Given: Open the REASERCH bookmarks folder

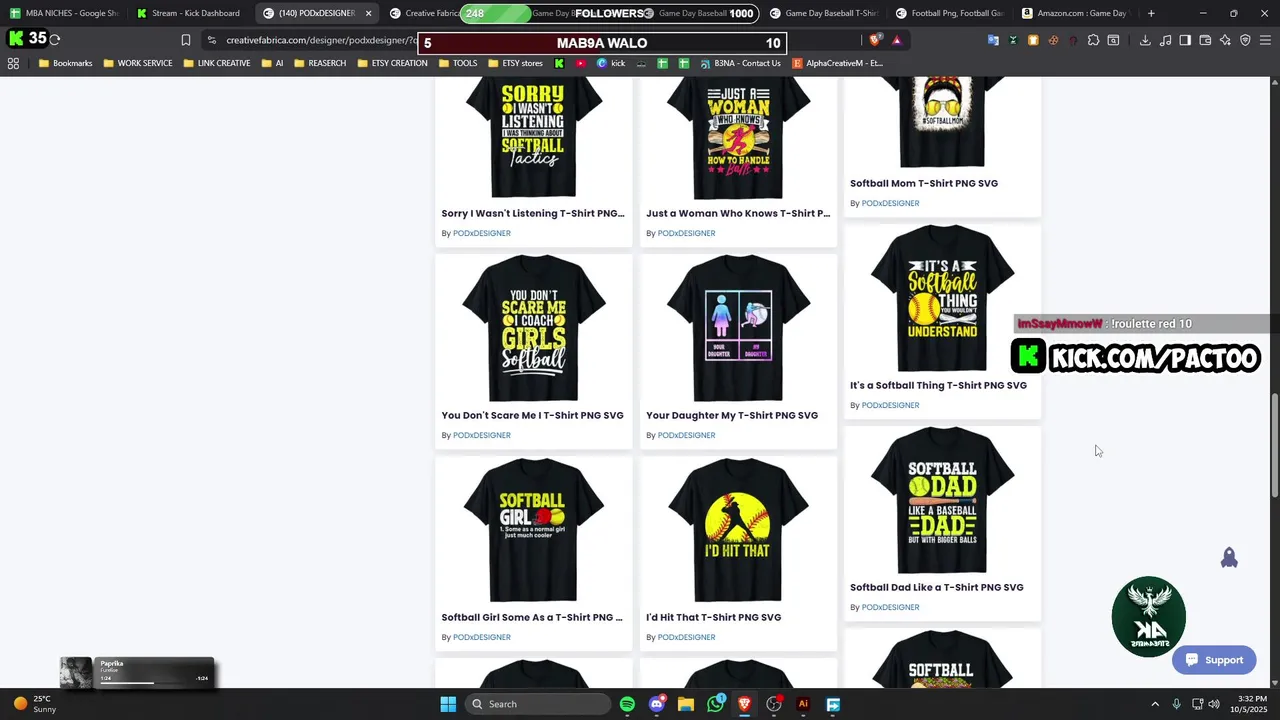Looking at the screenshot, I should [x=320, y=63].
